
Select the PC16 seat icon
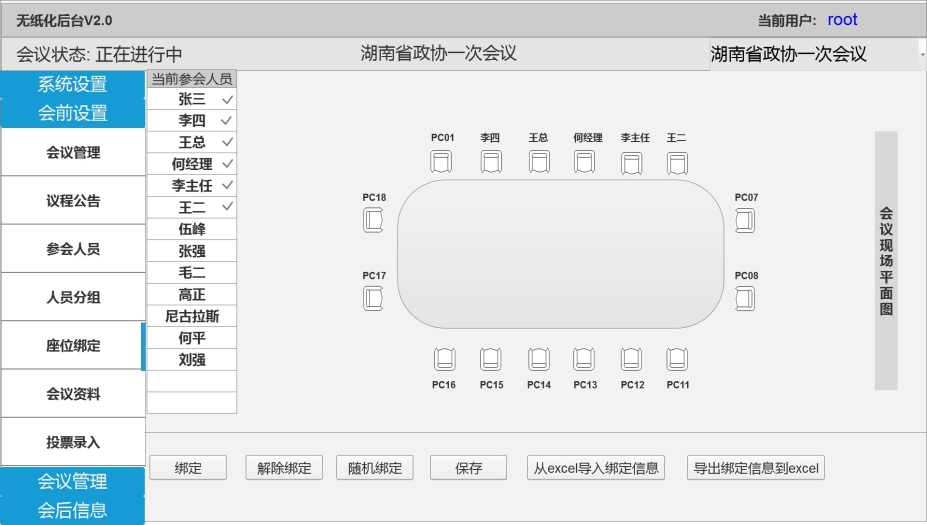[x=445, y=359]
